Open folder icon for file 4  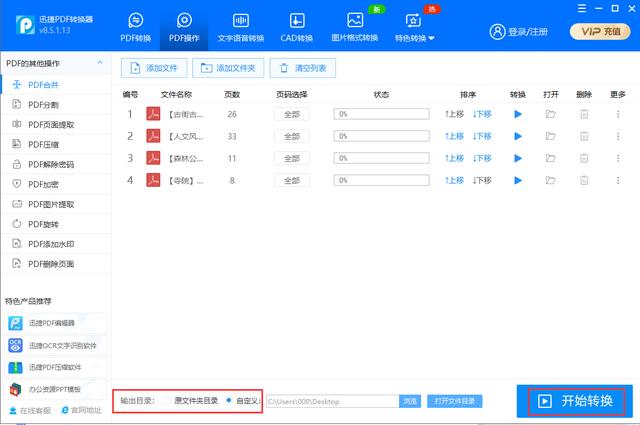(551, 180)
